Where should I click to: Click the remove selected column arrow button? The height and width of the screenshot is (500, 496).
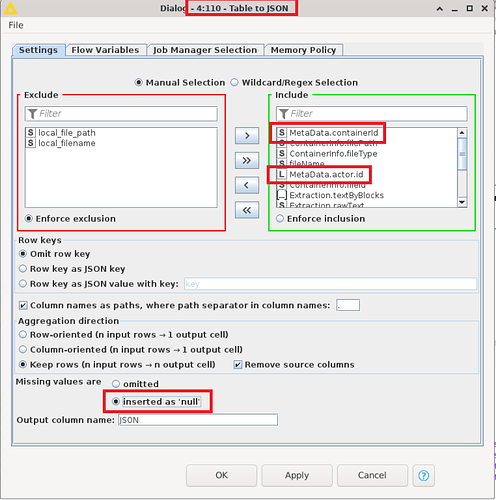pyautogui.click(x=247, y=185)
